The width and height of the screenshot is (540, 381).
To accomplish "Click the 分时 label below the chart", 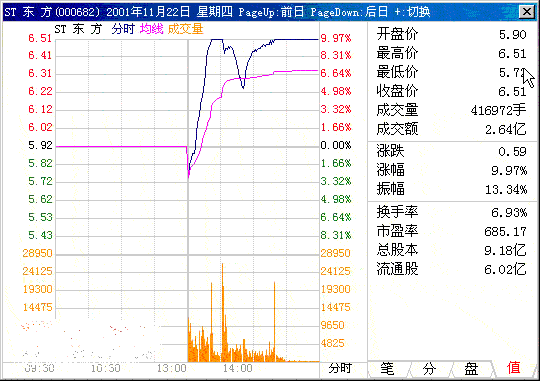I will click(340, 368).
